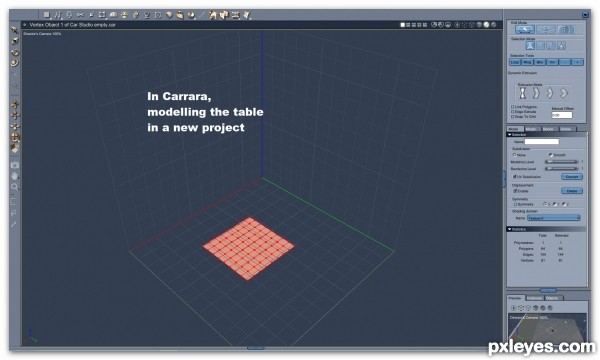
Task: Click the displacement Delete button
Action: tap(572, 191)
